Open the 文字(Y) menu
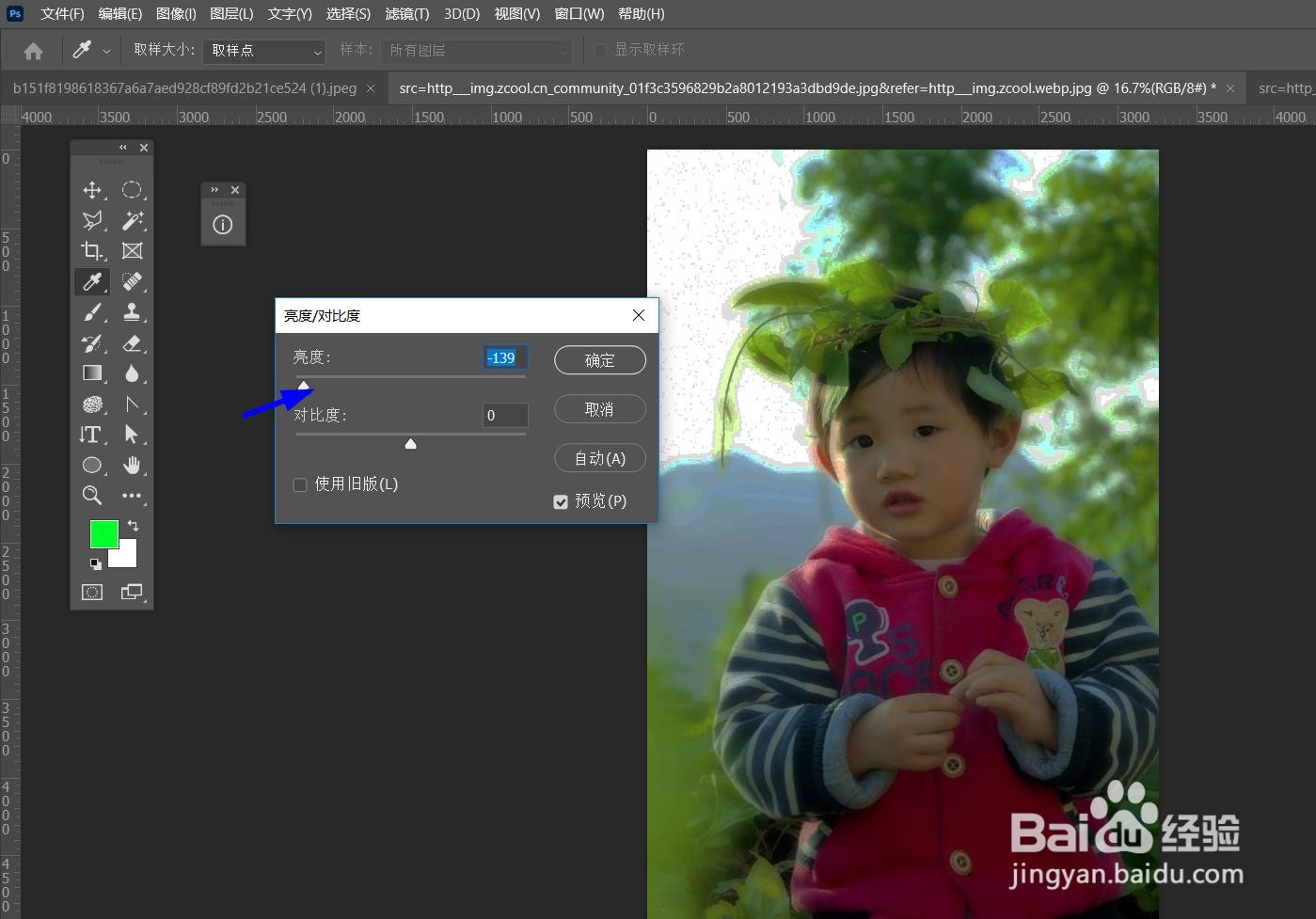Image resolution: width=1316 pixels, height=919 pixels. pos(290,14)
